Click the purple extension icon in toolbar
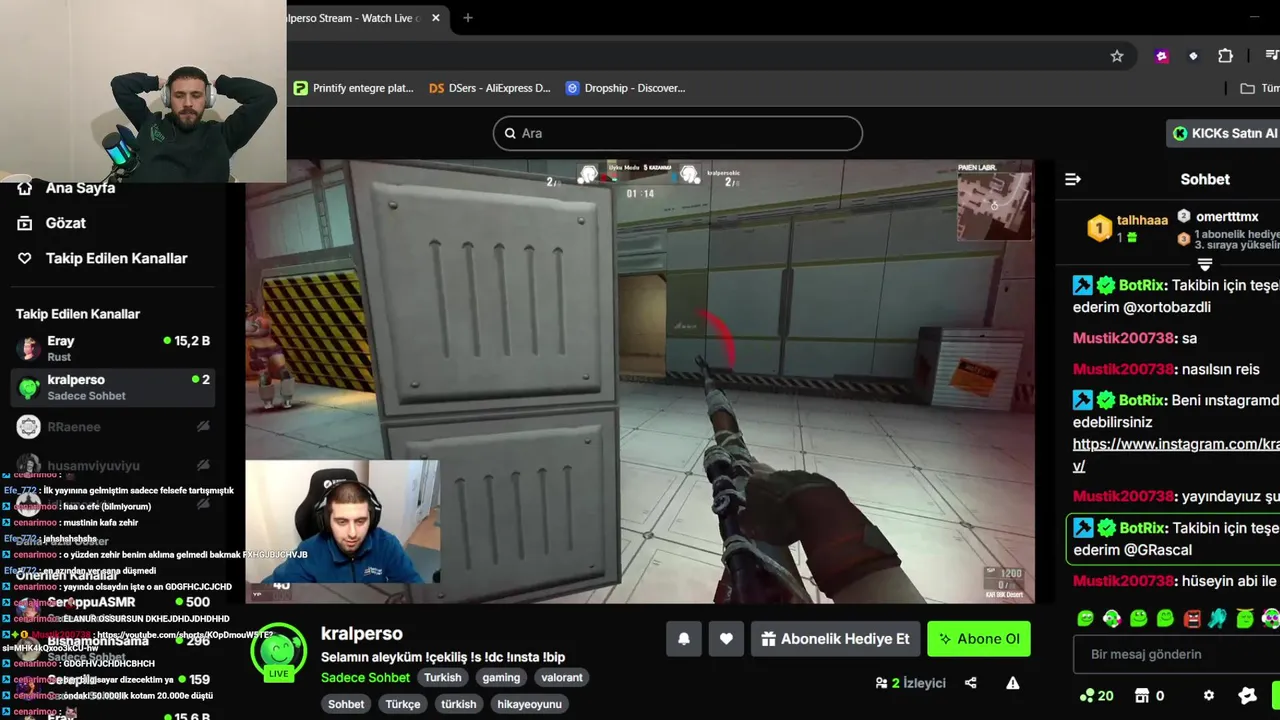The height and width of the screenshot is (720, 1280). click(x=1161, y=56)
